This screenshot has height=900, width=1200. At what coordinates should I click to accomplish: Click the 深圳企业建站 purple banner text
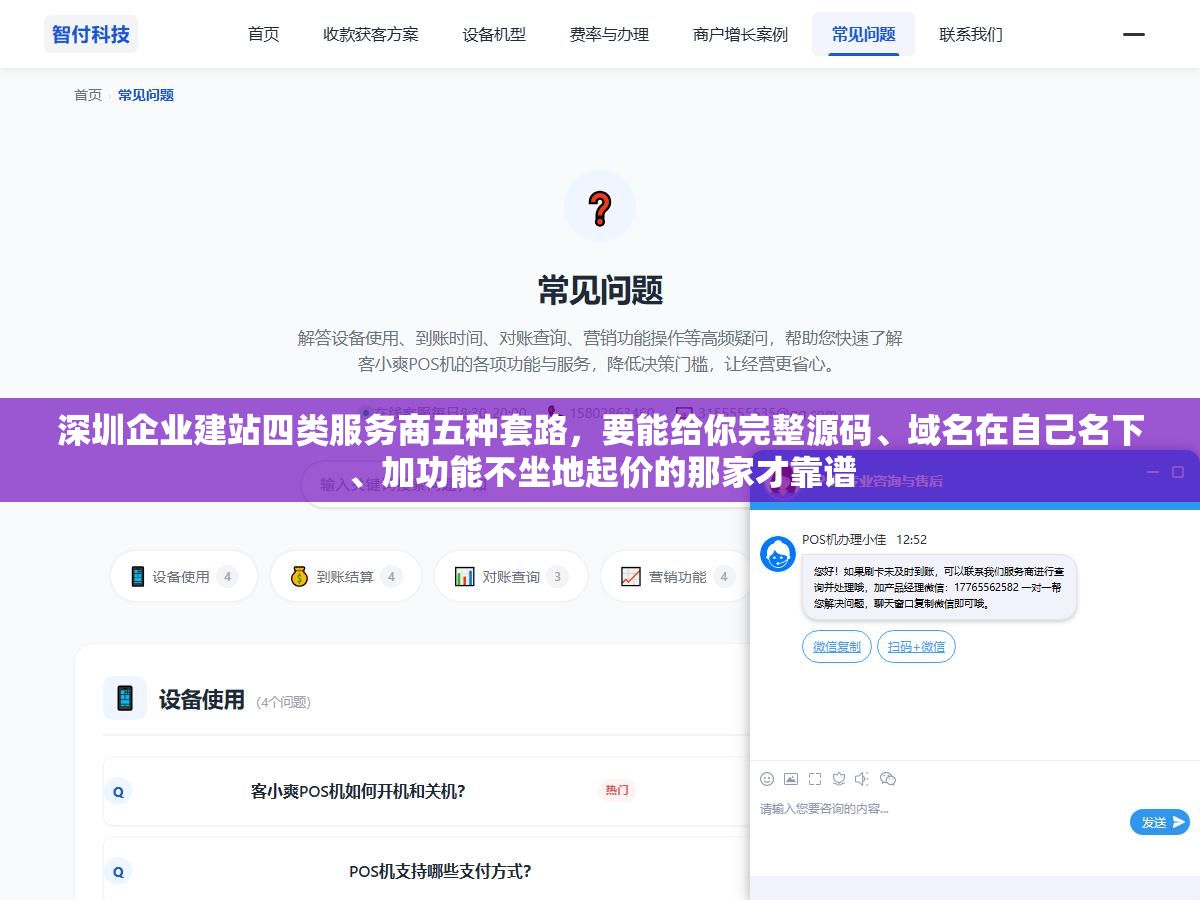point(600,450)
